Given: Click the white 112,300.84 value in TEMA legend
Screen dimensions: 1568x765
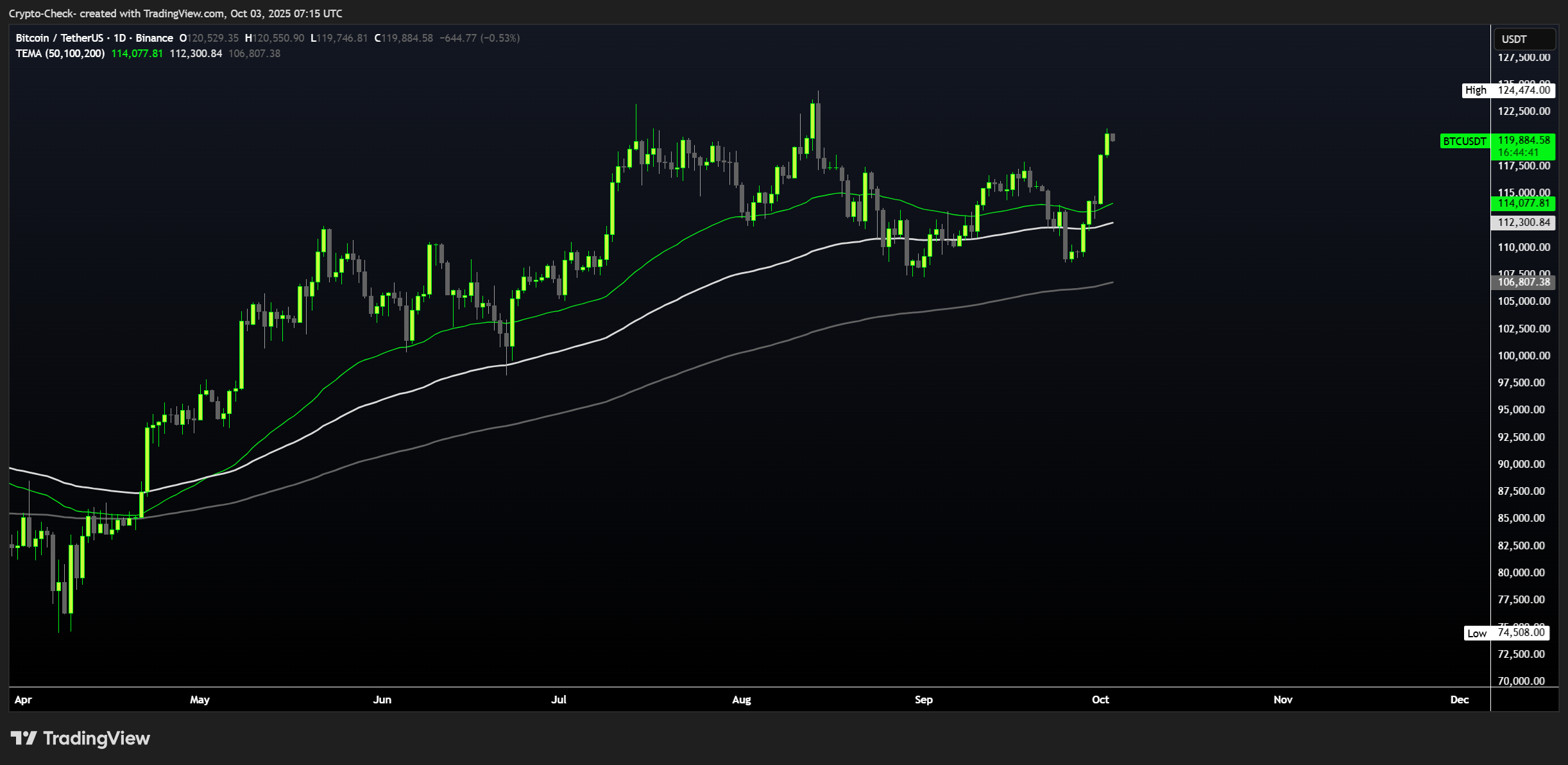Looking at the screenshot, I should 196,53.
